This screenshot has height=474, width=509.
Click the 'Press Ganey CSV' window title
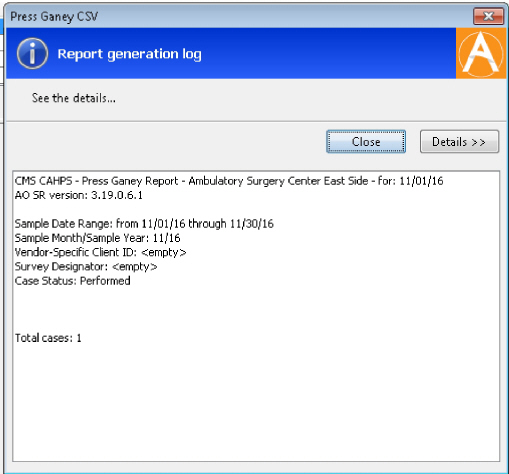click(54, 16)
